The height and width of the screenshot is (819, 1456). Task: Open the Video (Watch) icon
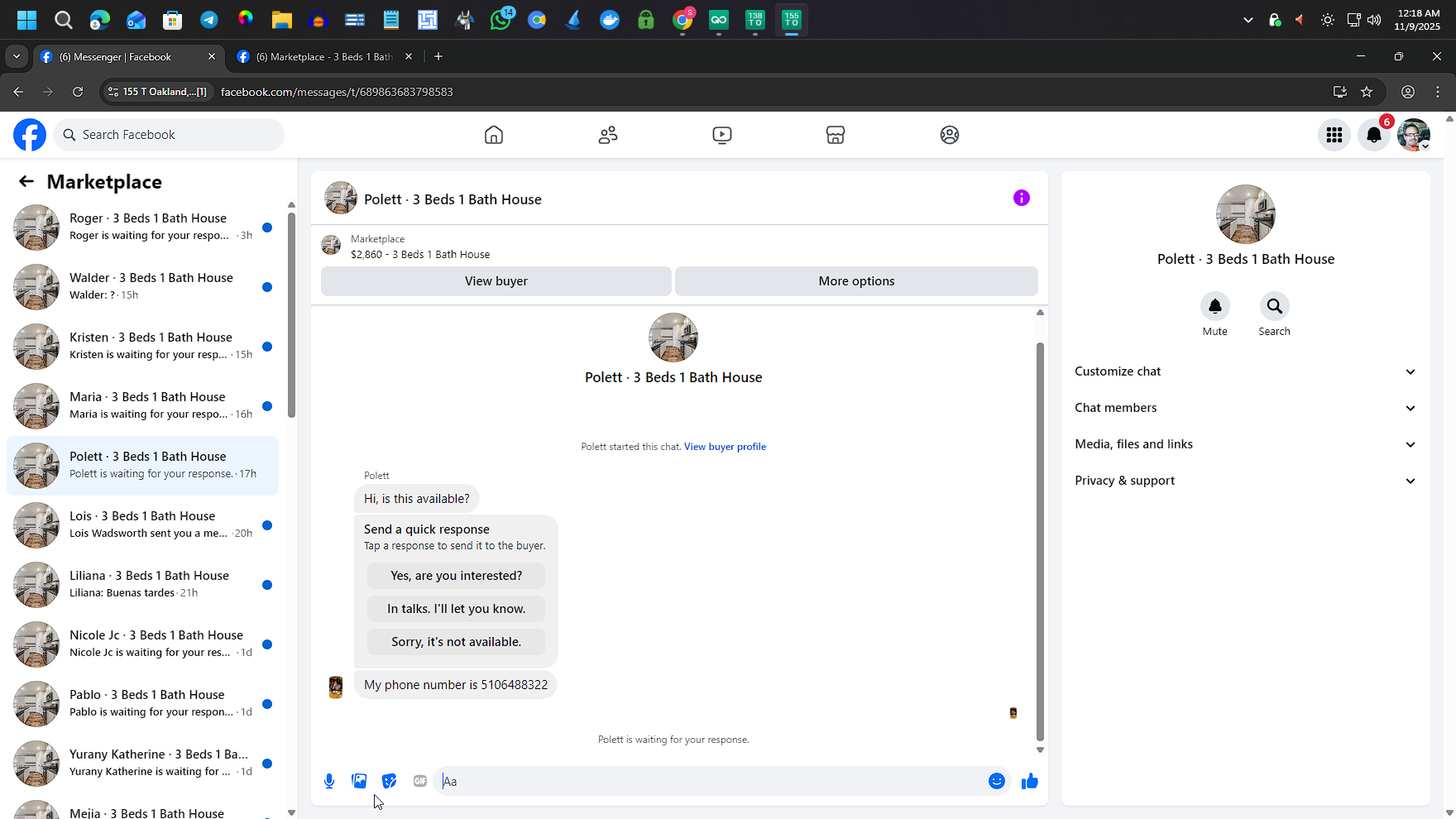coord(722,135)
